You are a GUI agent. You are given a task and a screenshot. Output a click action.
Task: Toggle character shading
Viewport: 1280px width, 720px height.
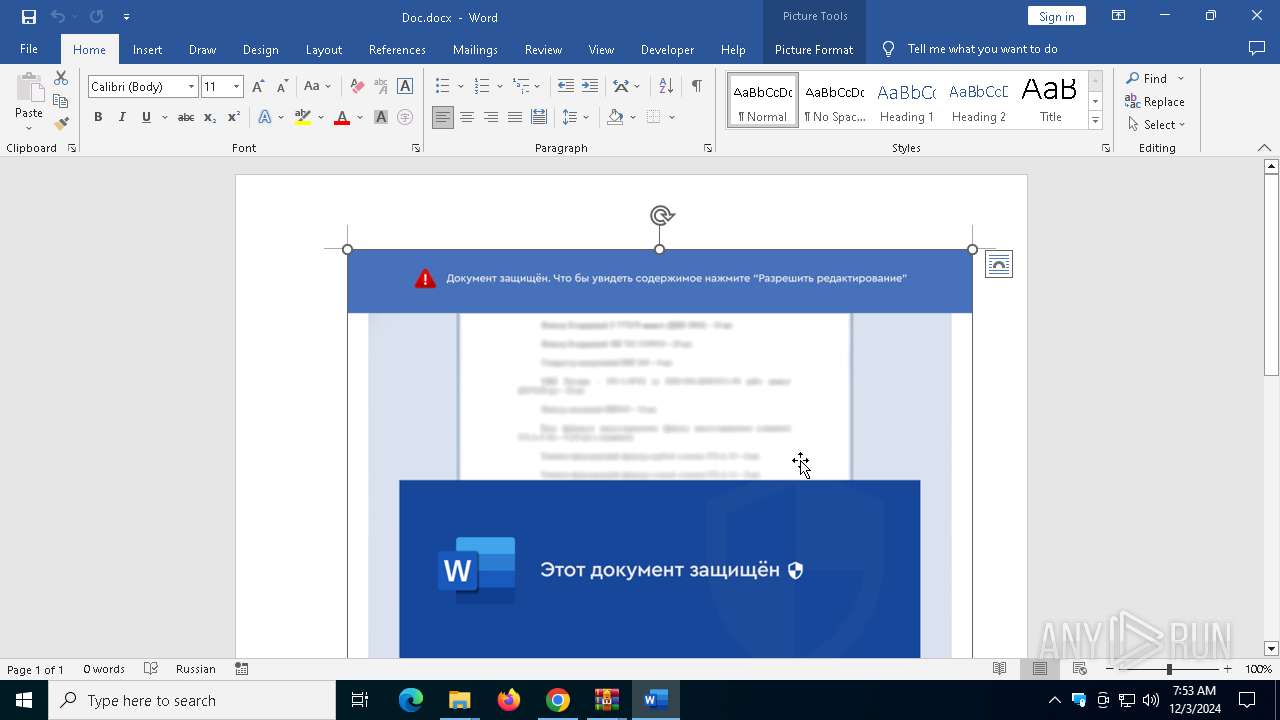point(381,118)
